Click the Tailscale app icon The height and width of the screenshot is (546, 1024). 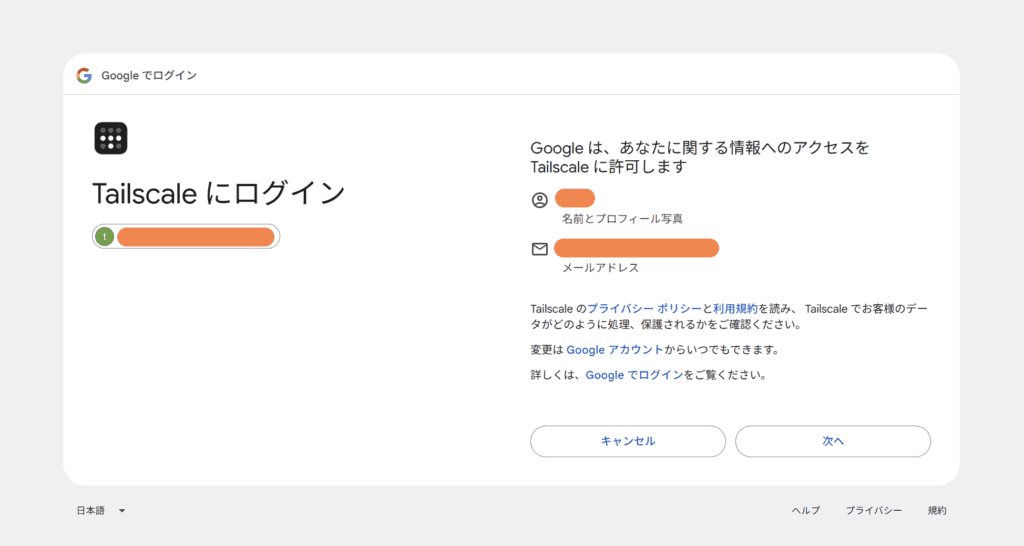coord(111,138)
